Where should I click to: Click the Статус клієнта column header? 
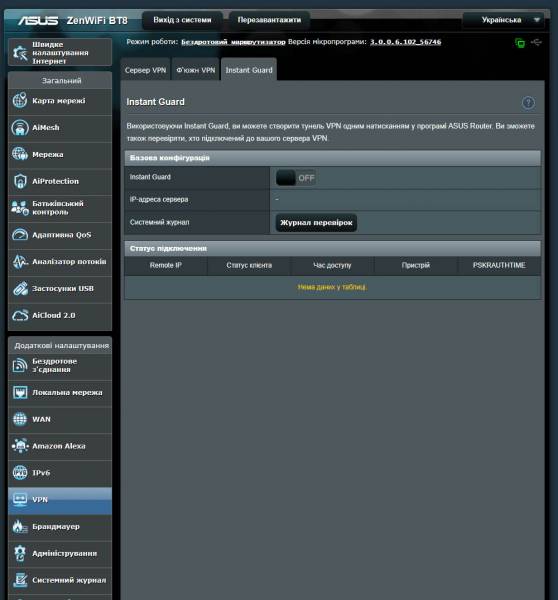coord(249,265)
